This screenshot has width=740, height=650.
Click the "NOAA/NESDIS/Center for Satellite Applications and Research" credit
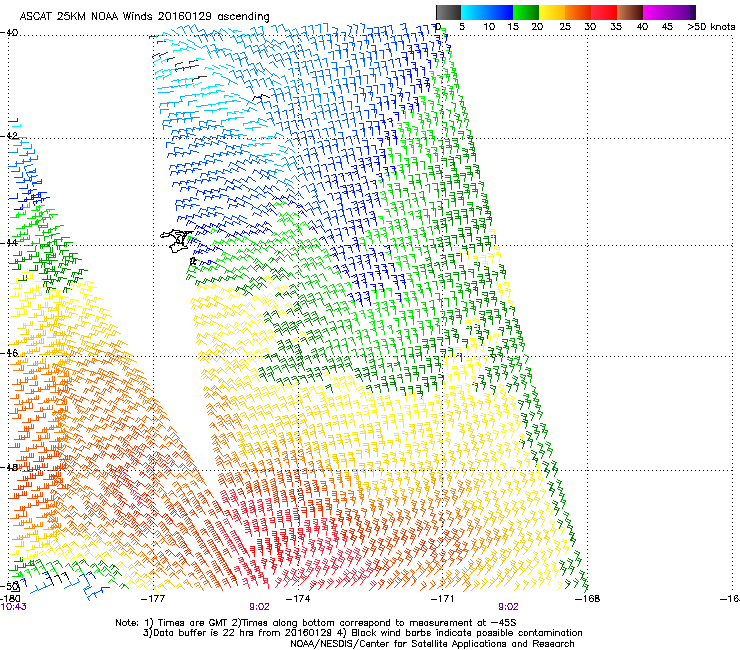[432, 643]
